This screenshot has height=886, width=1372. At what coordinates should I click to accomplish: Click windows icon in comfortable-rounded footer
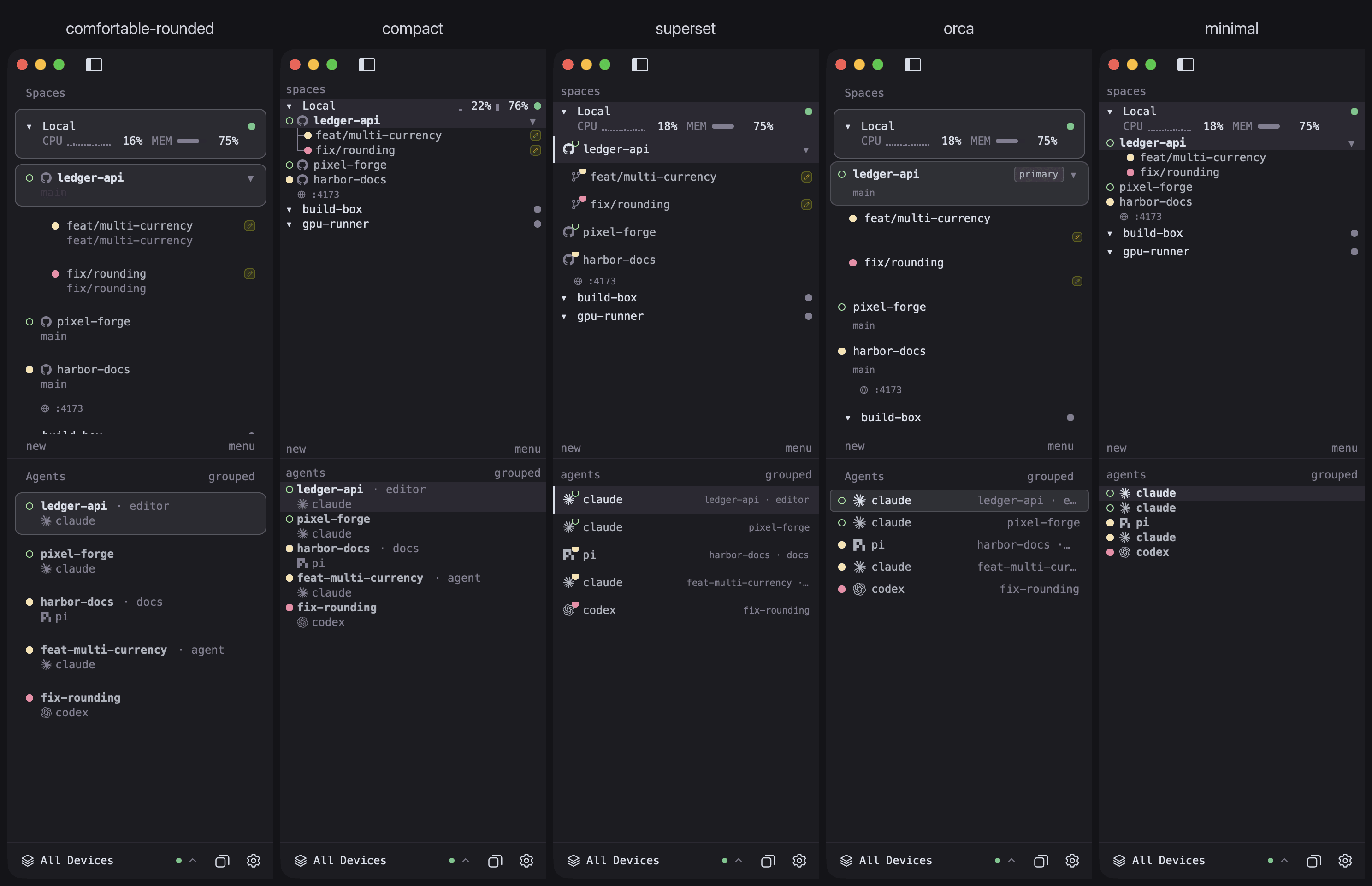pos(222,861)
